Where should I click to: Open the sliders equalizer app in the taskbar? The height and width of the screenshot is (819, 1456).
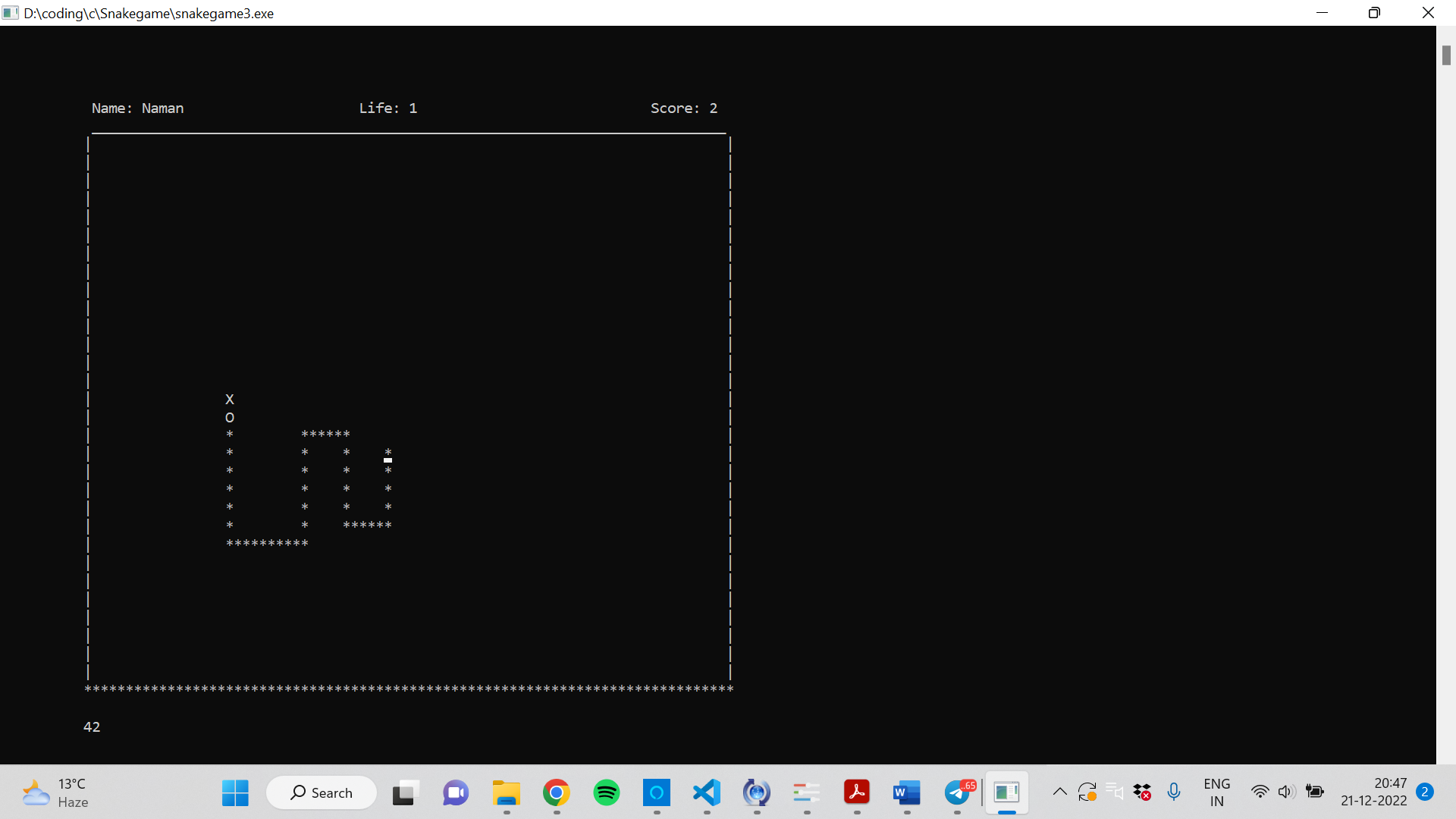pyautogui.click(x=806, y=792)
